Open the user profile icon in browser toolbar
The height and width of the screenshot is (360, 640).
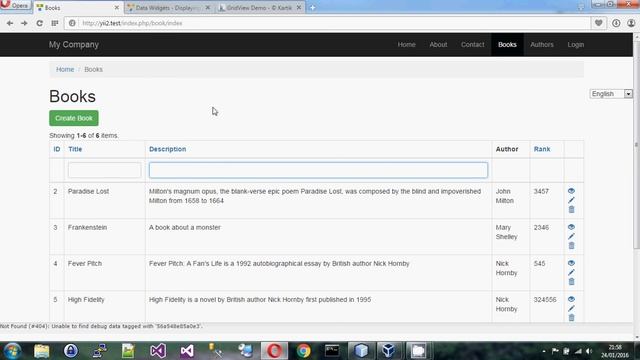pyautogui.click(x=631, y=23)
